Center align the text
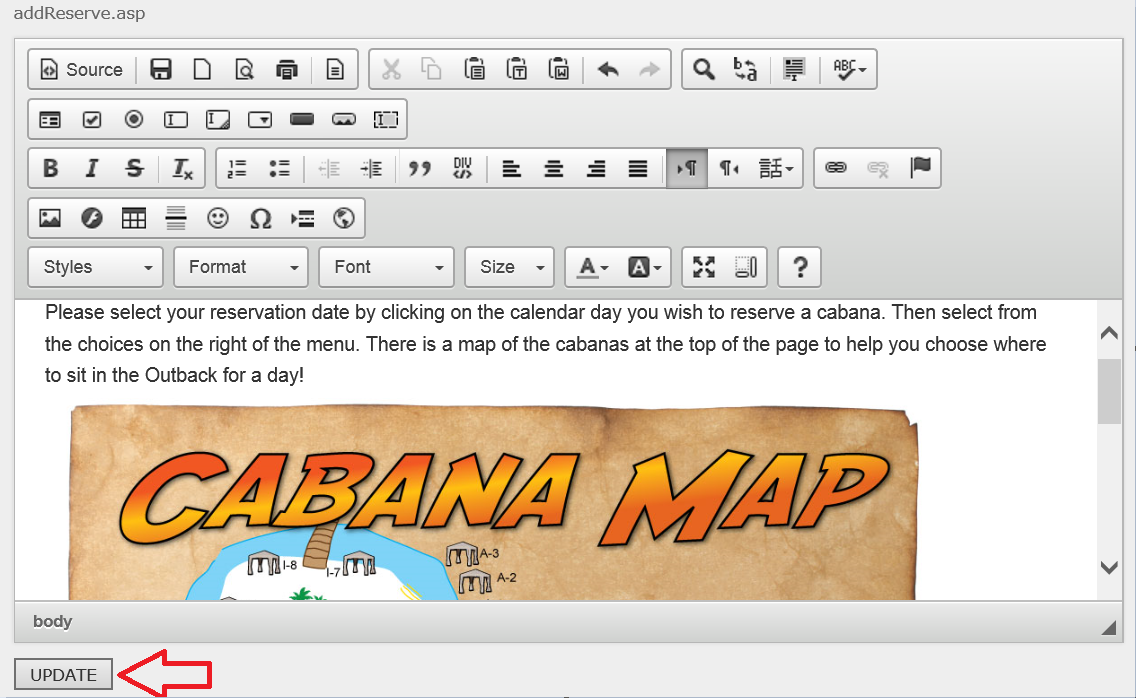This screenshot has width=1136, height=698. (554, 169)
